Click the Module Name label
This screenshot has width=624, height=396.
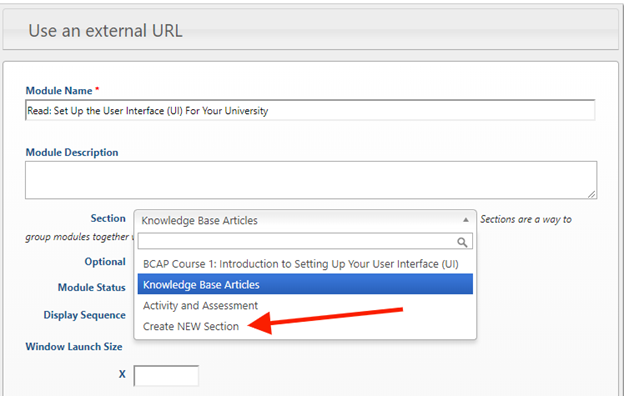(x=59, y=91)
